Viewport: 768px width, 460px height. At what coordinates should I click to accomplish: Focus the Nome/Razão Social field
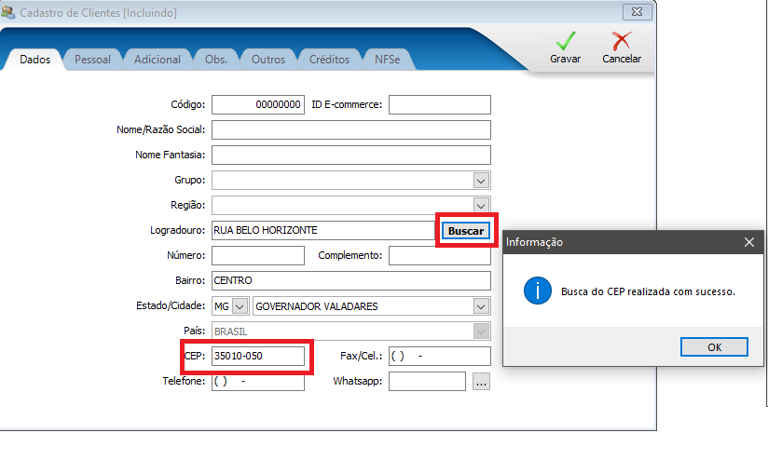[x=351, y=130]
